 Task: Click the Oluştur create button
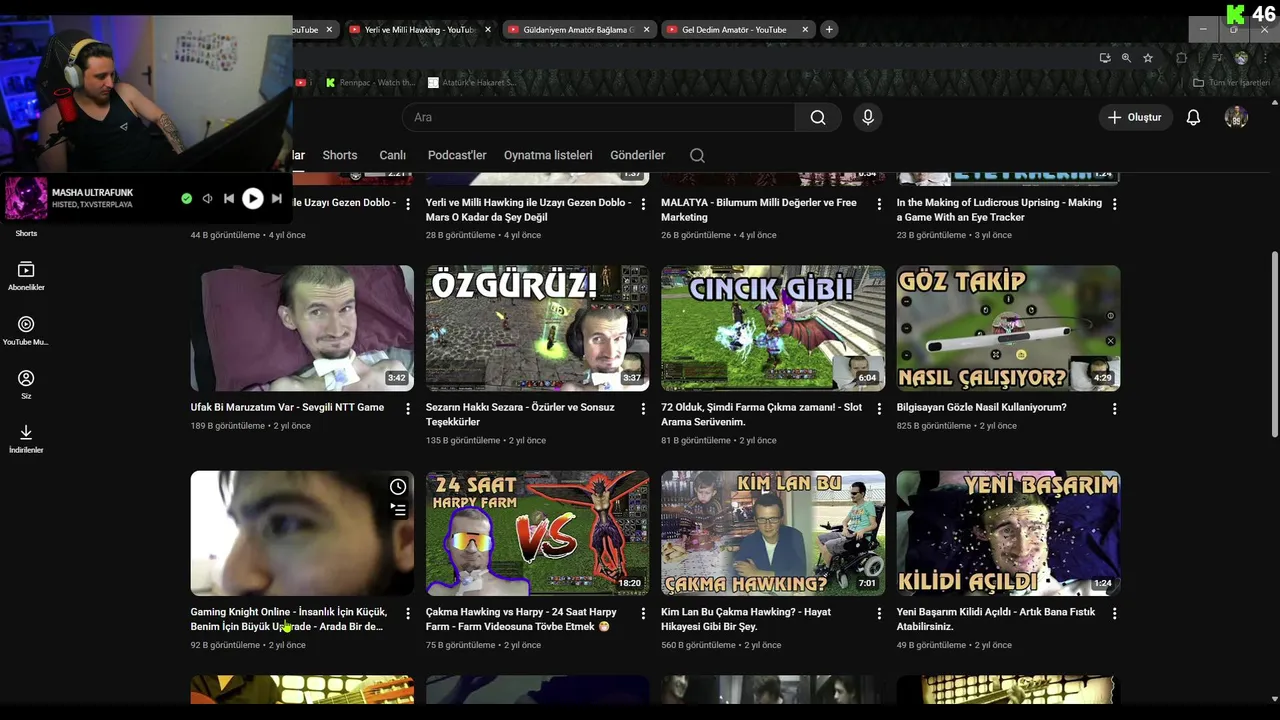1136,117
